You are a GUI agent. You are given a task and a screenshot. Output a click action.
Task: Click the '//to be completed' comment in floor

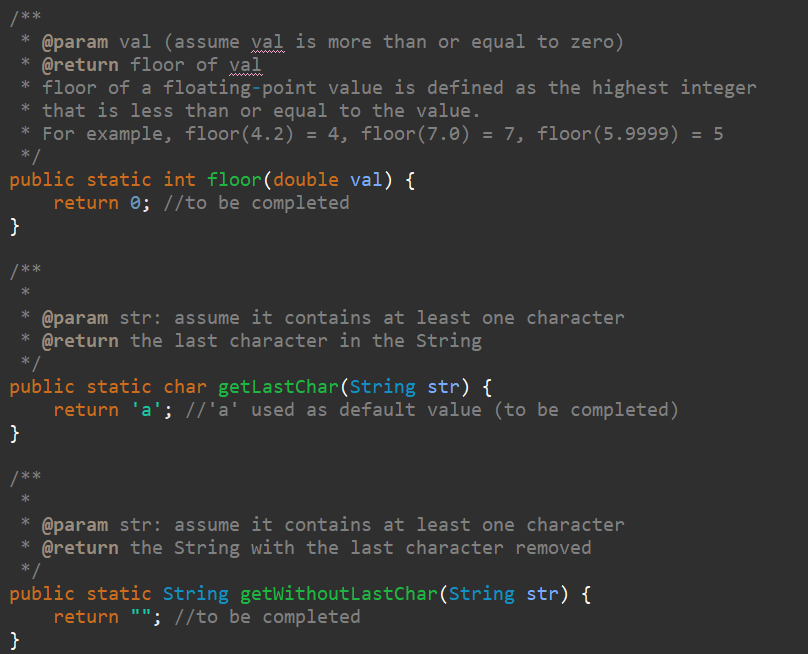click(x=256, y=203)
